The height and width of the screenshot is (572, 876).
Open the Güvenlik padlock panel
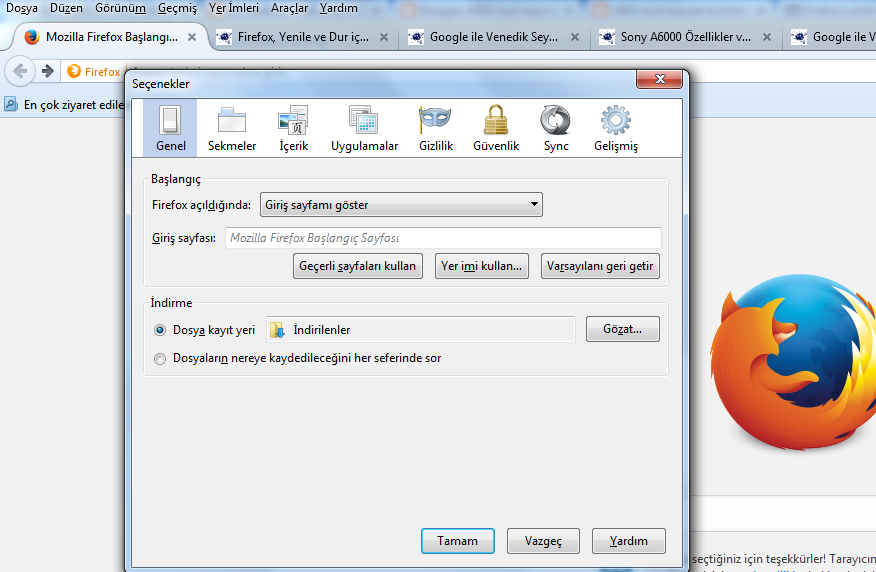coord(496,128)
